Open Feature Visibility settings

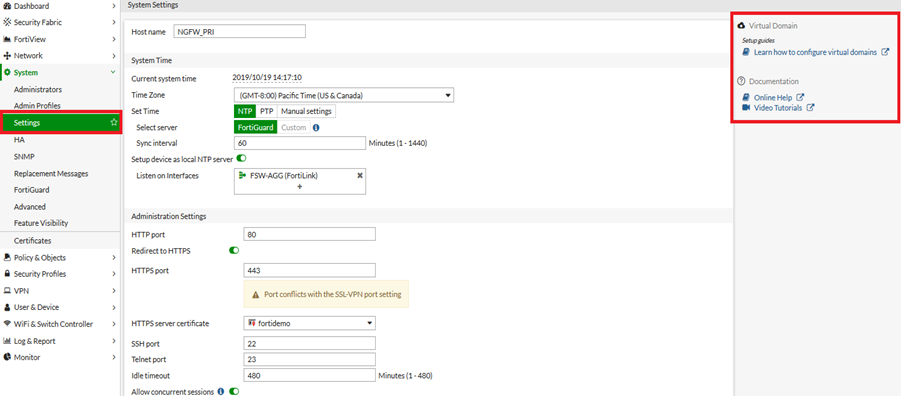click(41, 223)
